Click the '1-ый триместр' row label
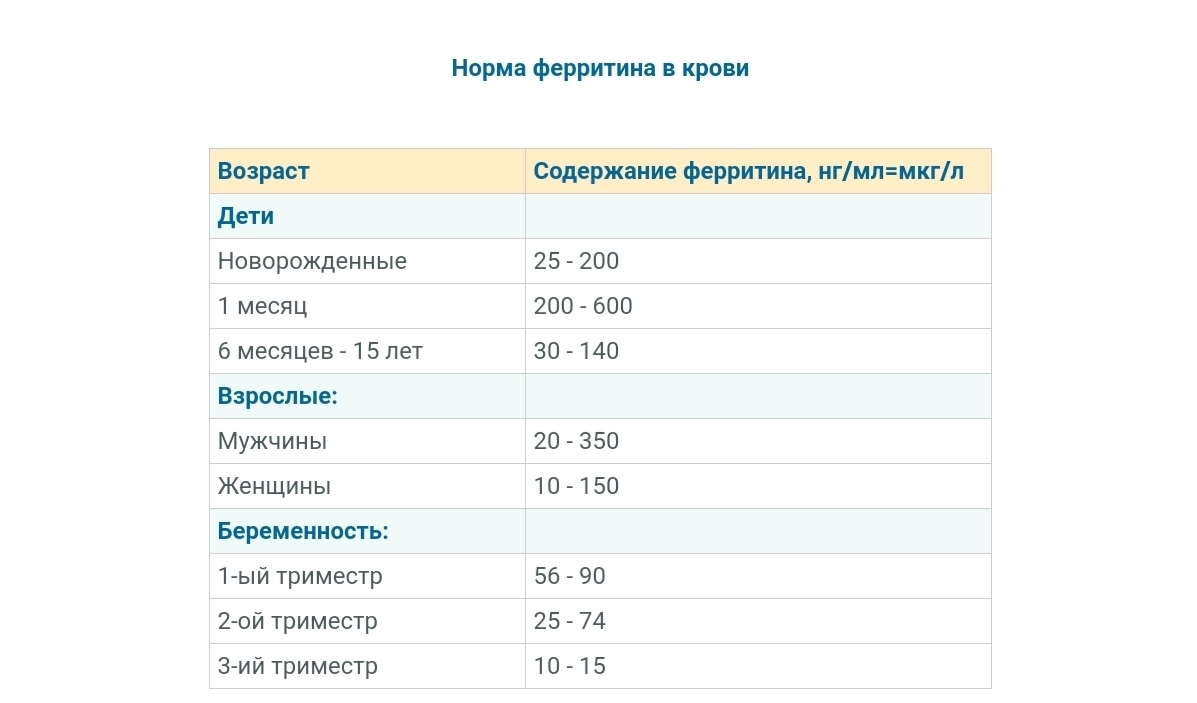Viewport: 1197px width, 703px height. coord(300,576)
